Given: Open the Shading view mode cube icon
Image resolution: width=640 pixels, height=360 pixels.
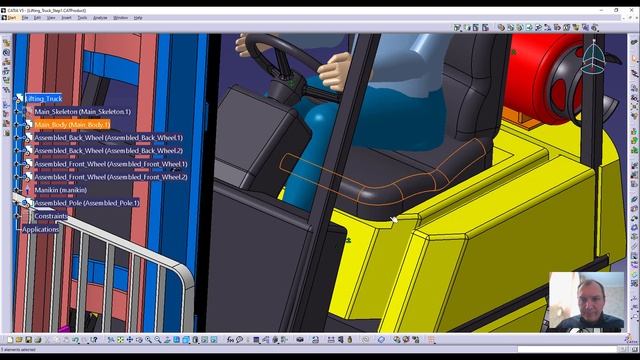Looking at the screenshot, I should click(x=196, y=340).
